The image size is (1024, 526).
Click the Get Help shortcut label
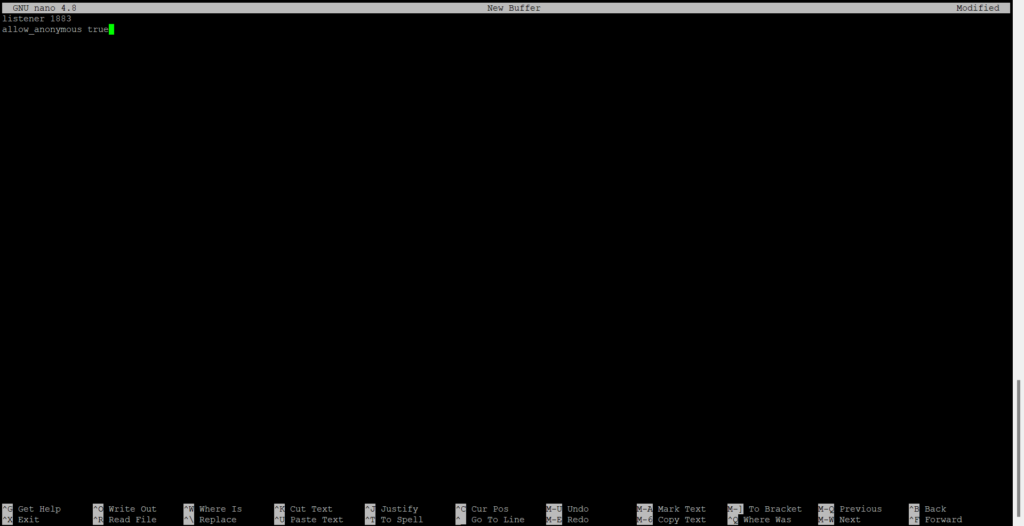(x=39, y=509)
